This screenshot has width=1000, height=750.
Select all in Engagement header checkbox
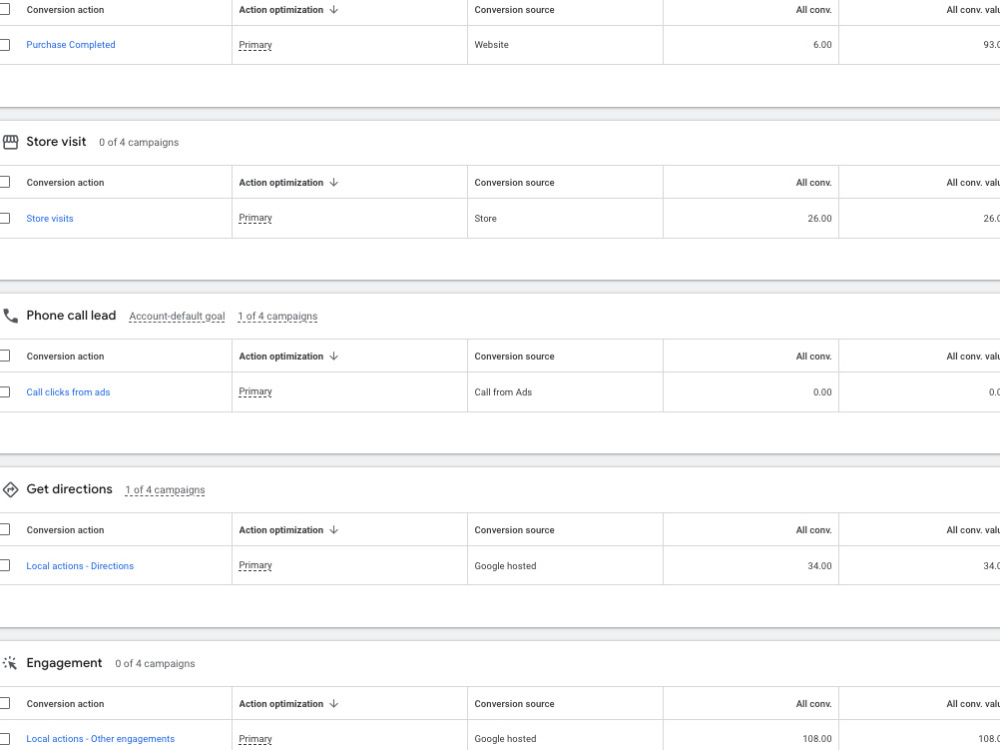(x=4, y=703)
